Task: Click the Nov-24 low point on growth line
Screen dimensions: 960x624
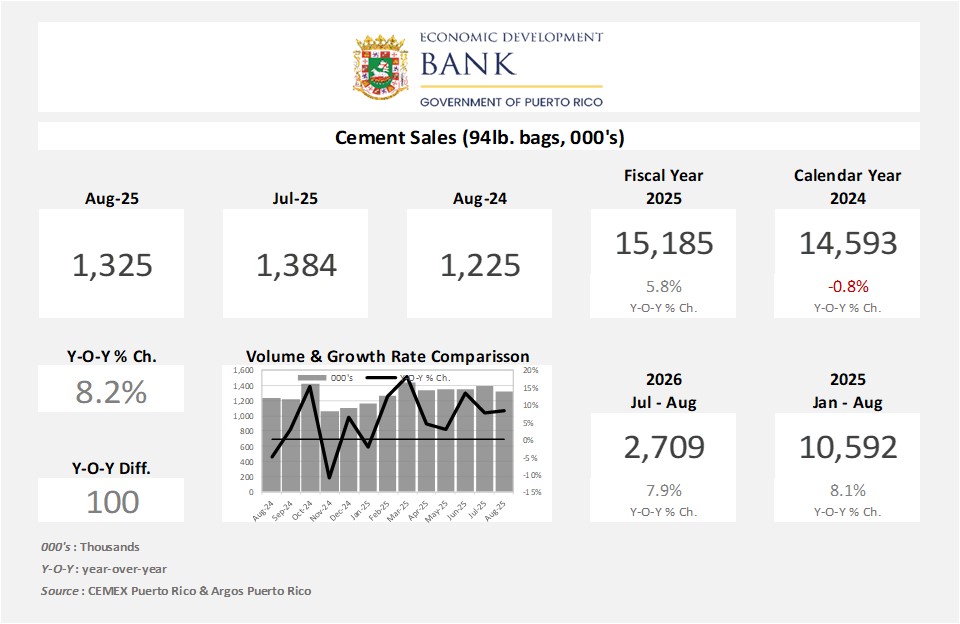Action: [329, 478]
